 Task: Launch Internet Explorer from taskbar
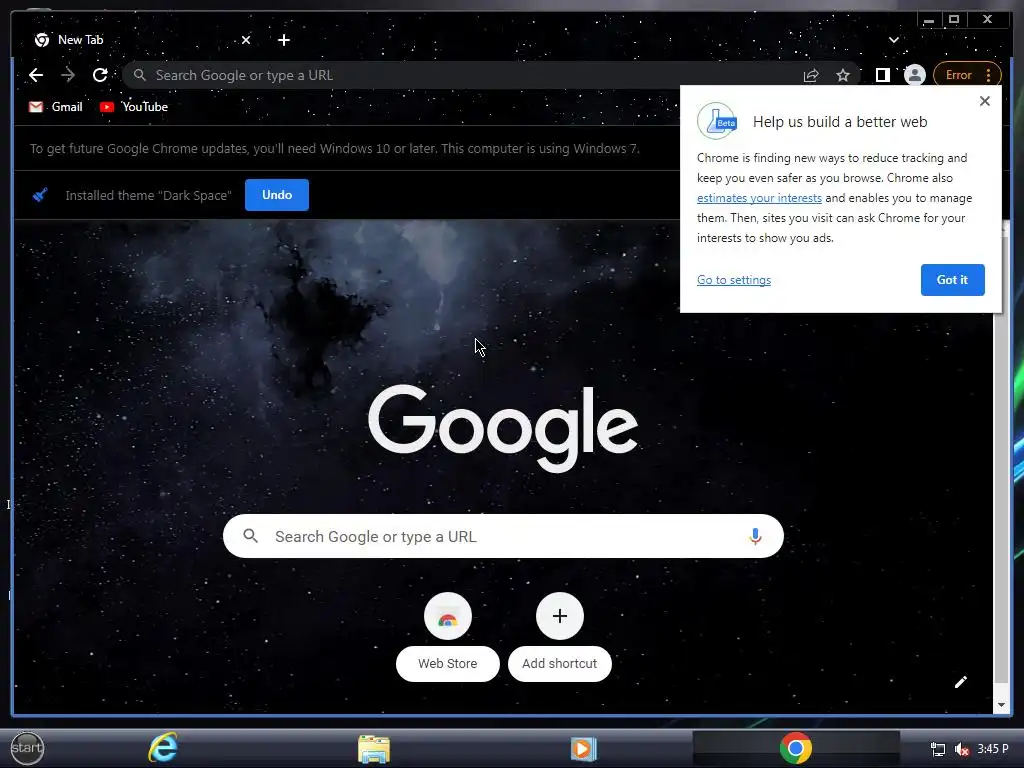[163, 748]
